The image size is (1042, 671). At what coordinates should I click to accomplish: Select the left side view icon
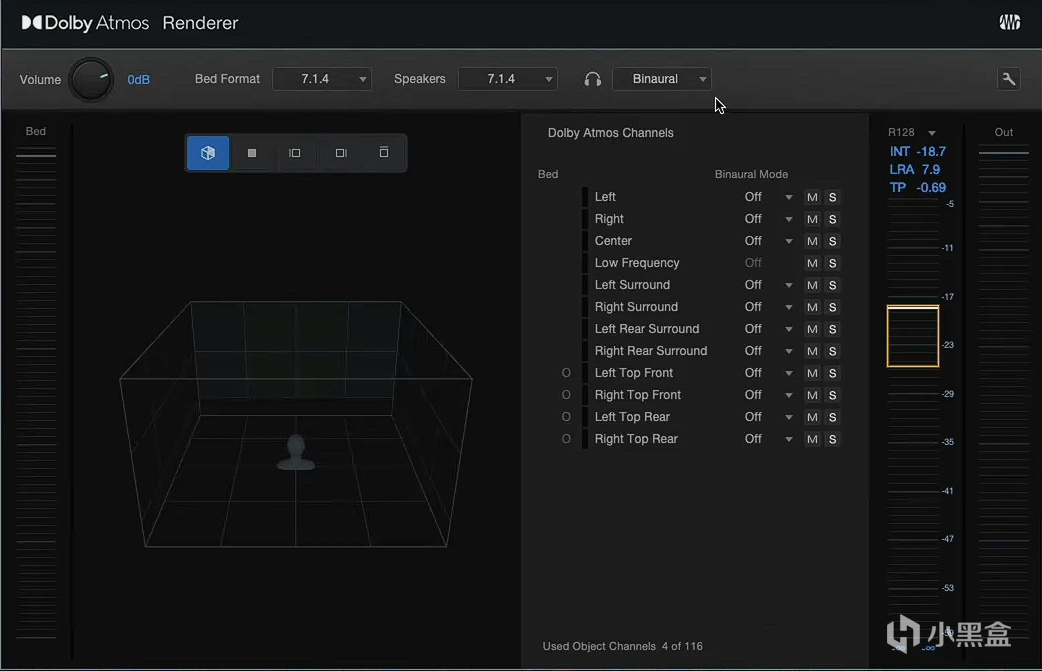point(295,153)
